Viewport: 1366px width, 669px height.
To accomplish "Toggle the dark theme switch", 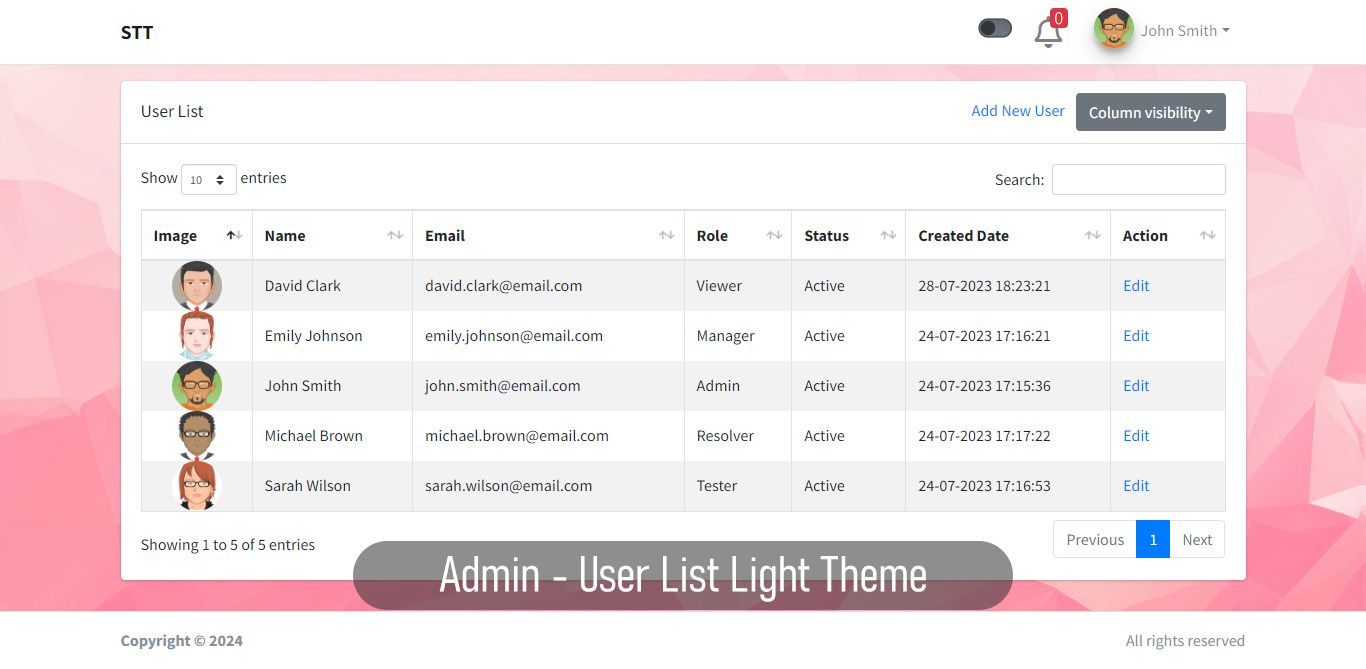I will click(995, 29).
